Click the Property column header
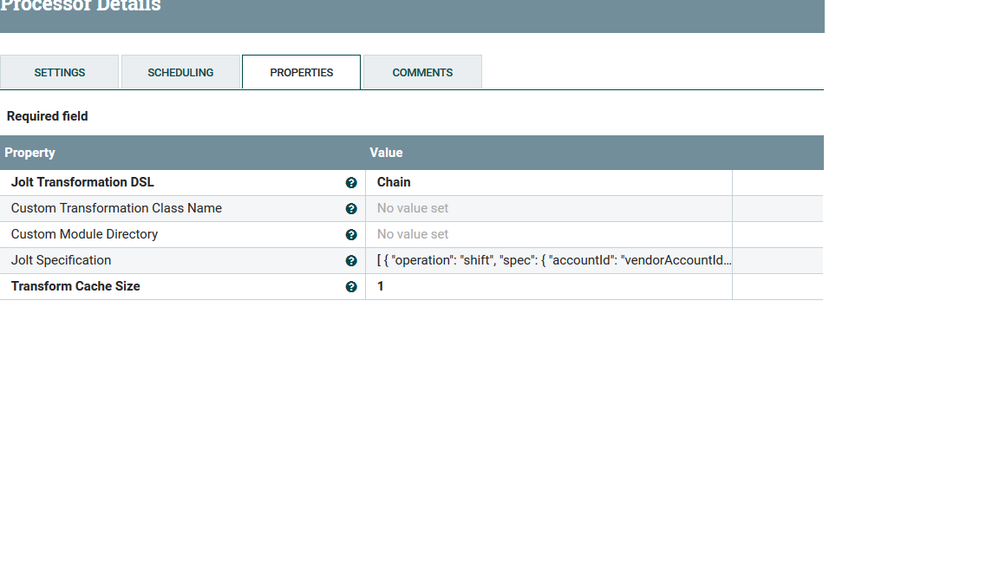Image resolution: width=999 pixels, height=562 pixels. (30, 153)
